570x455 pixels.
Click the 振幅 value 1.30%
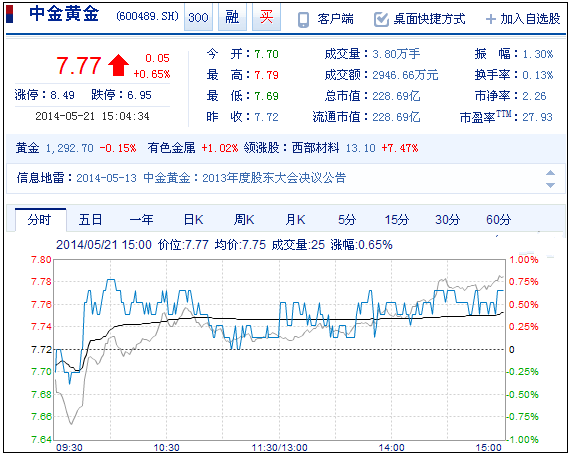point(538,54)
